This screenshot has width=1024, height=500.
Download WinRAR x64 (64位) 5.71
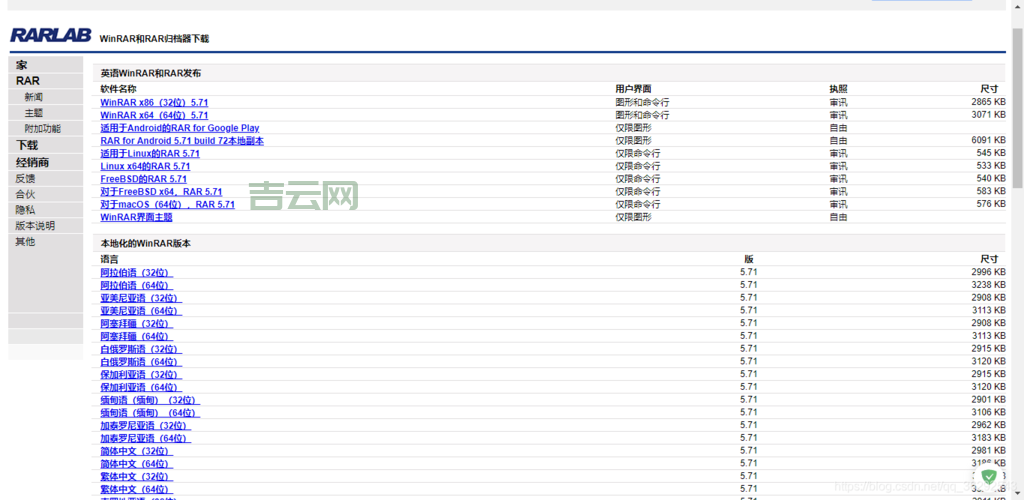coord(154,116)
